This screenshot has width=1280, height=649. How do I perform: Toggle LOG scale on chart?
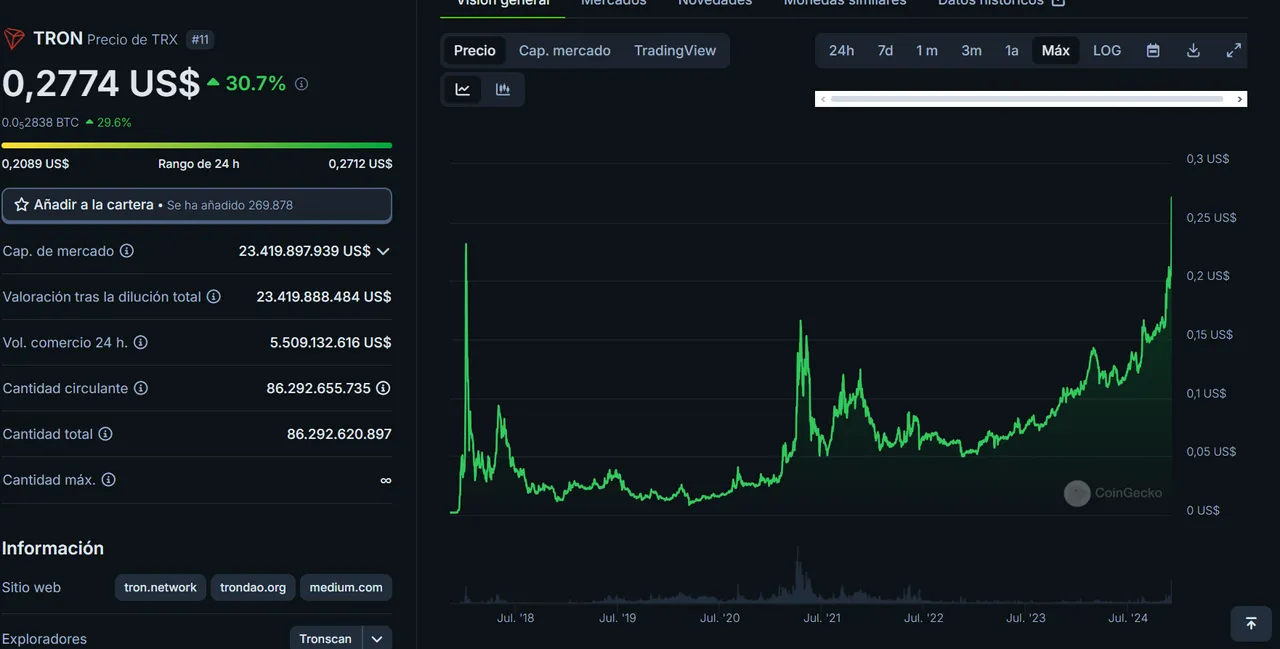(x=1107, y=50)
